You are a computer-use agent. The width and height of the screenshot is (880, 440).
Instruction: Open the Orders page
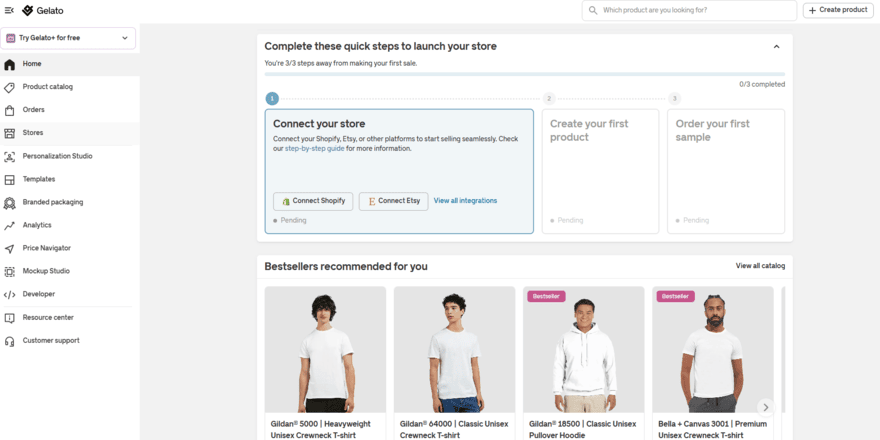point(70,110)
